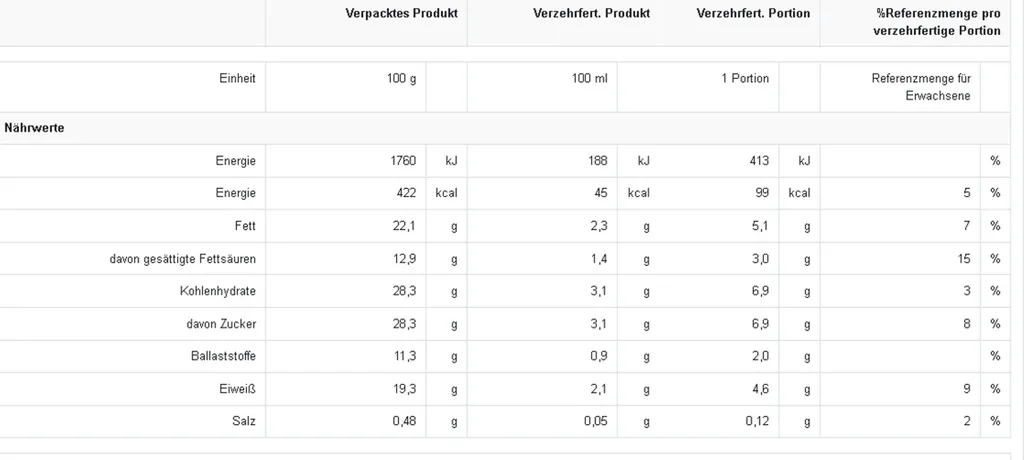Image resolution: width=1024 pixels, height=460 pixels.
Task: Select the Einheit row label
Action: [237, 78]
